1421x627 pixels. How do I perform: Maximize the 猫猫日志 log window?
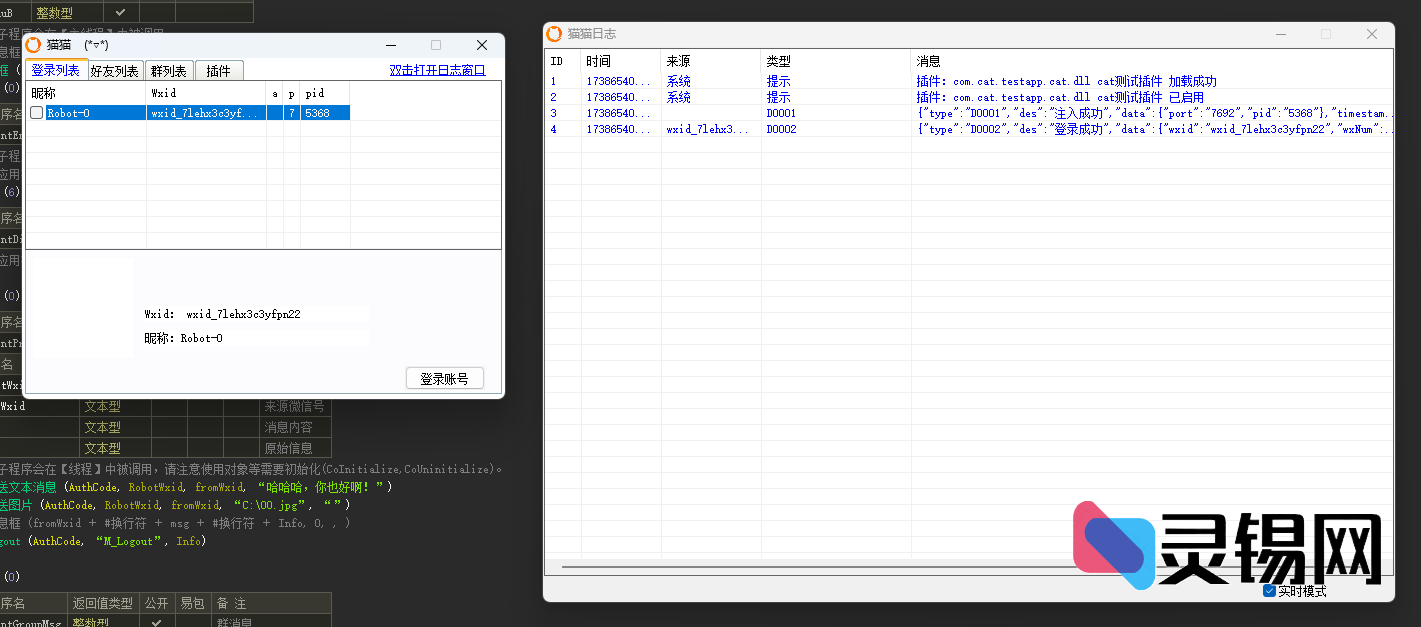tap(1326, 34)
